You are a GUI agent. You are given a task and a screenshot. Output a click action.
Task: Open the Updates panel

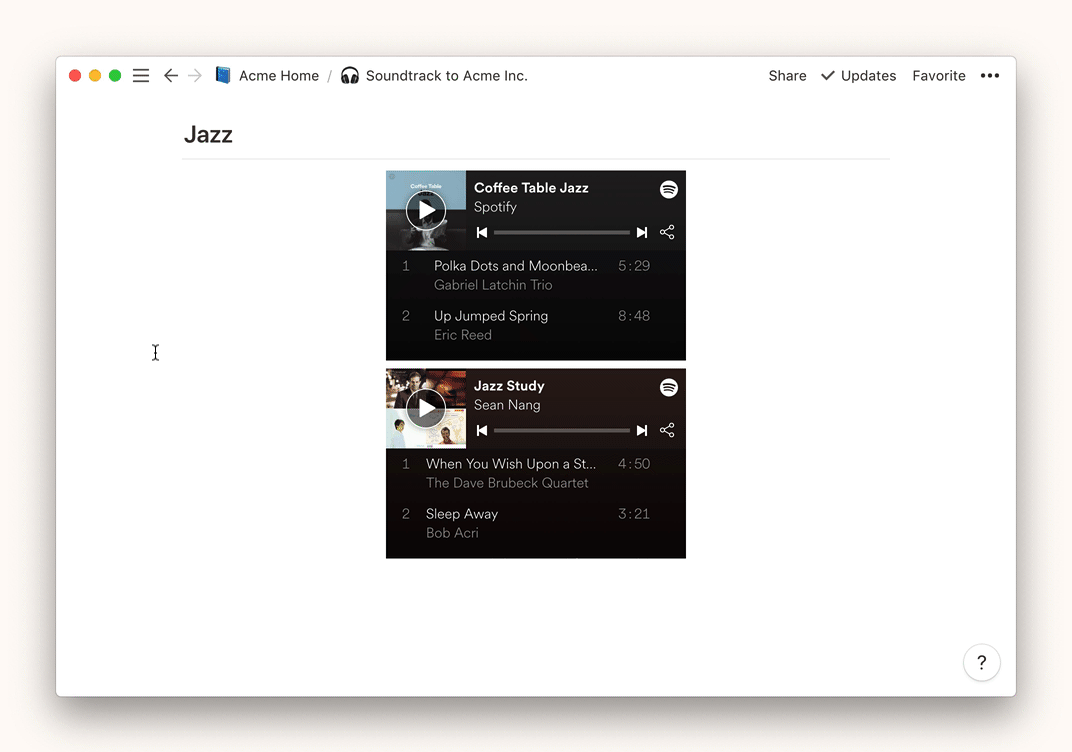click(x=858, y=76)
